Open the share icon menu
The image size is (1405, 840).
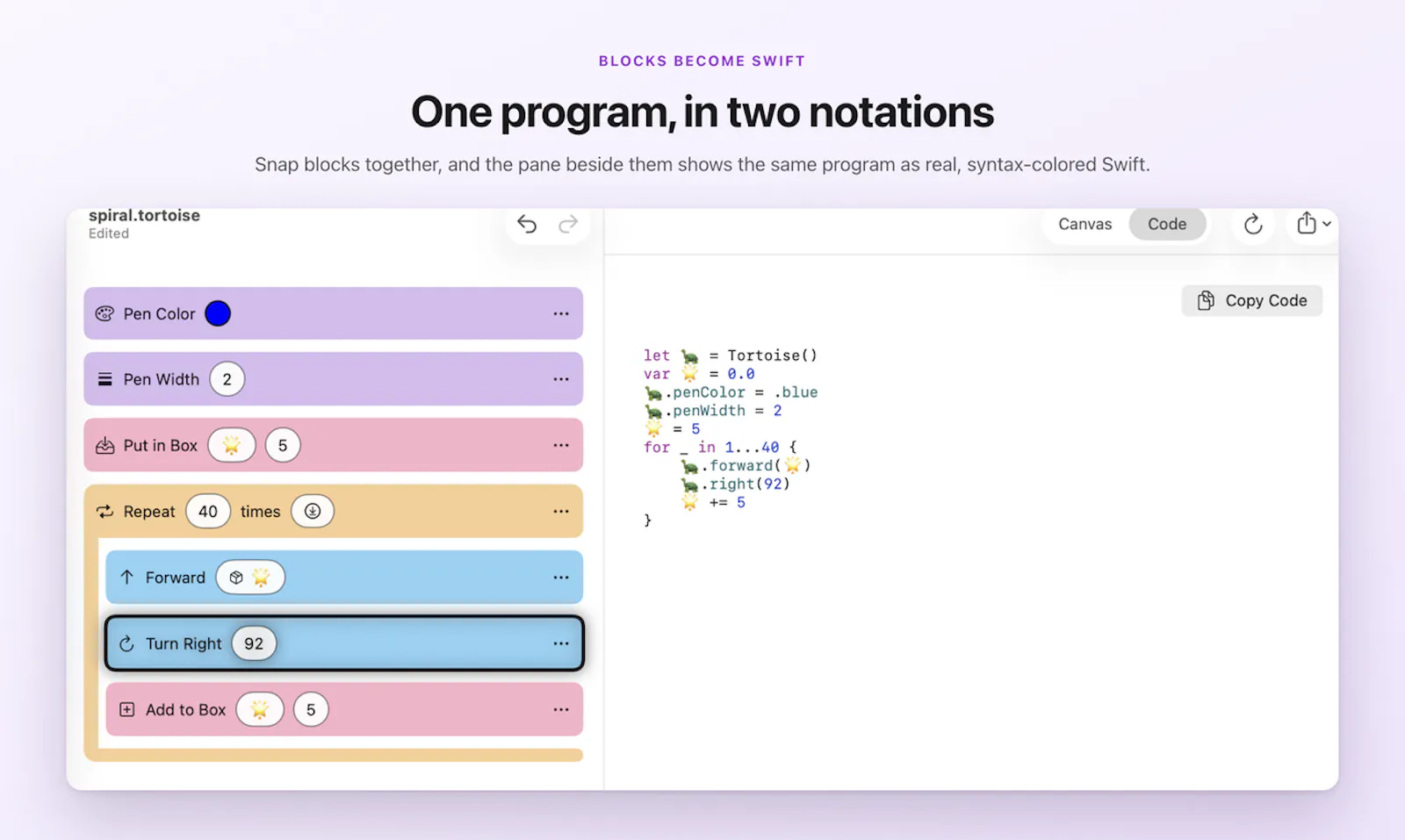click(x=1314, y=224)
